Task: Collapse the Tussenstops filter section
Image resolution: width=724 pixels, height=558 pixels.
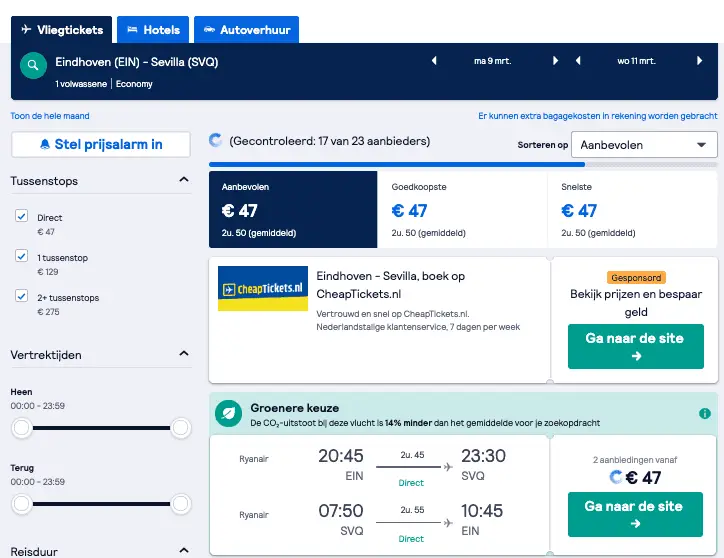Action: coord(184,180)
